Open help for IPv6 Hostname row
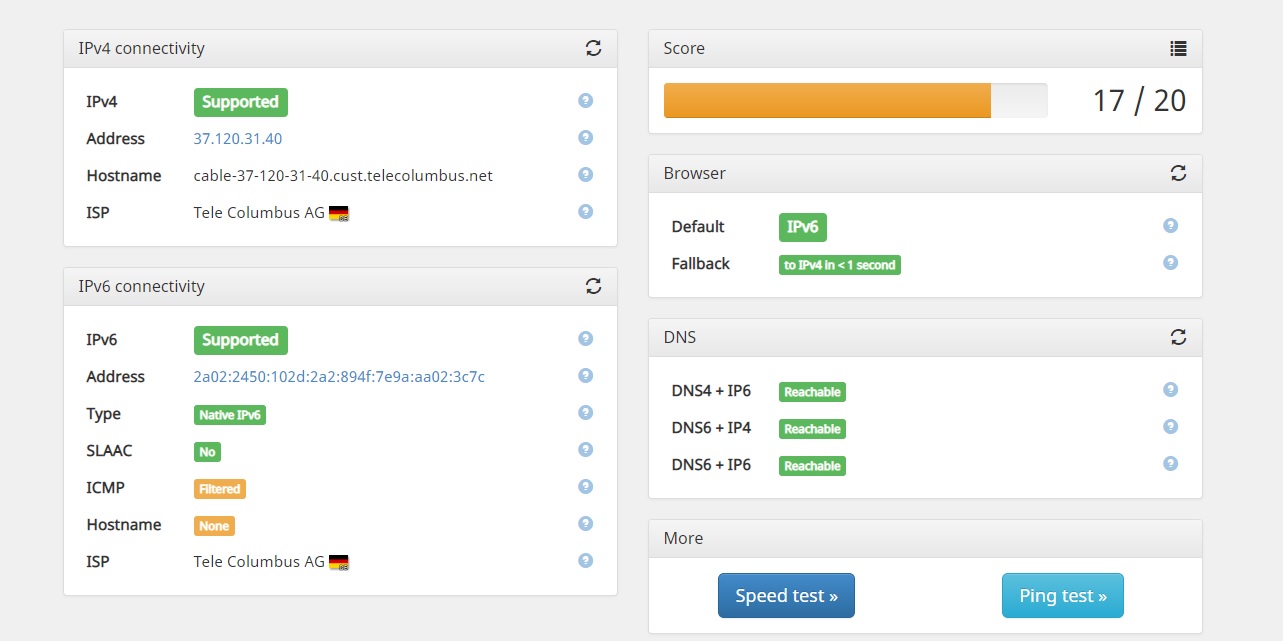 pos(586,524)
